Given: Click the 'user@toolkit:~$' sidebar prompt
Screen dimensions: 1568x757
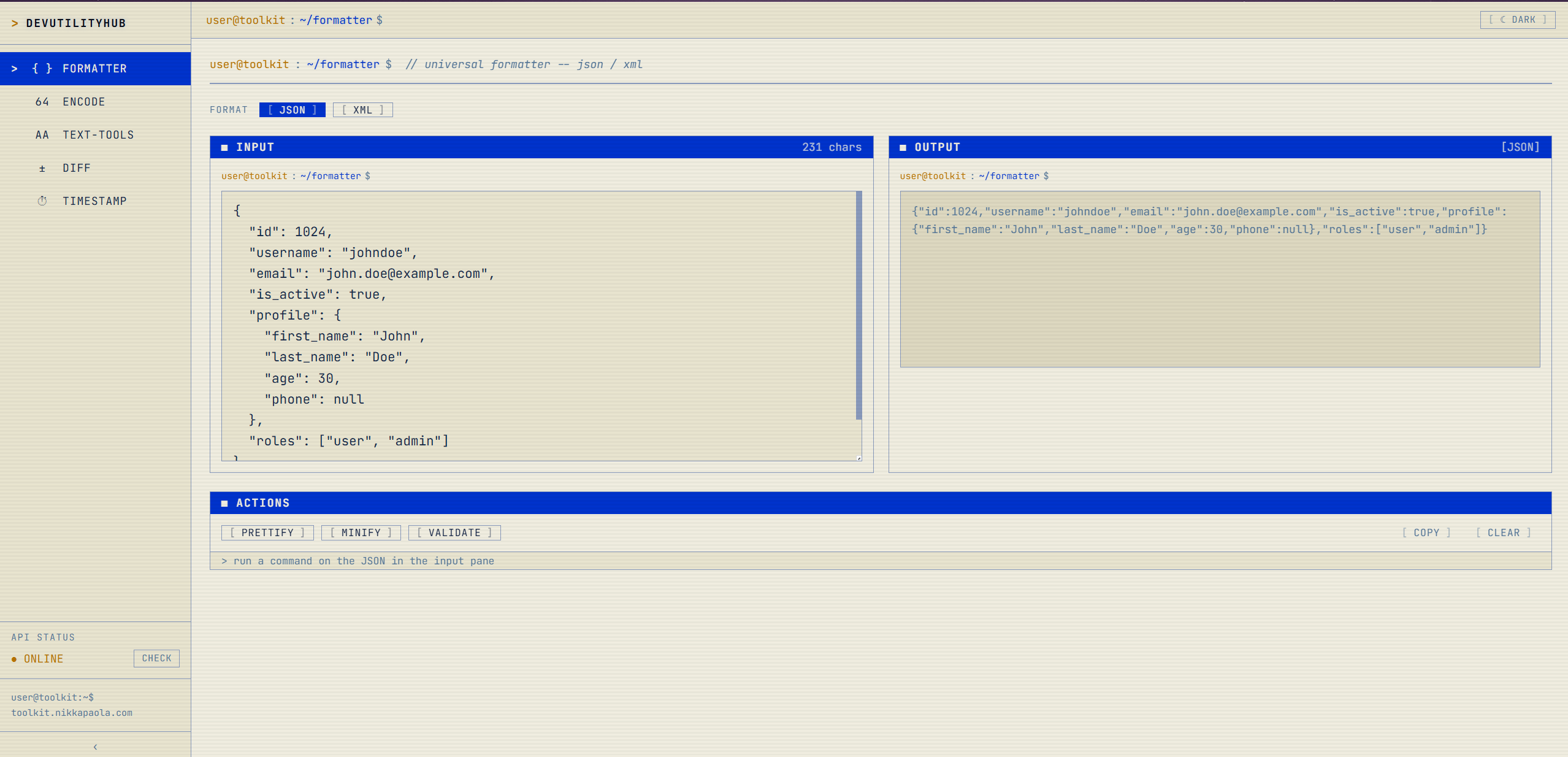Looking at the screenshot, I should coord(52,697).
